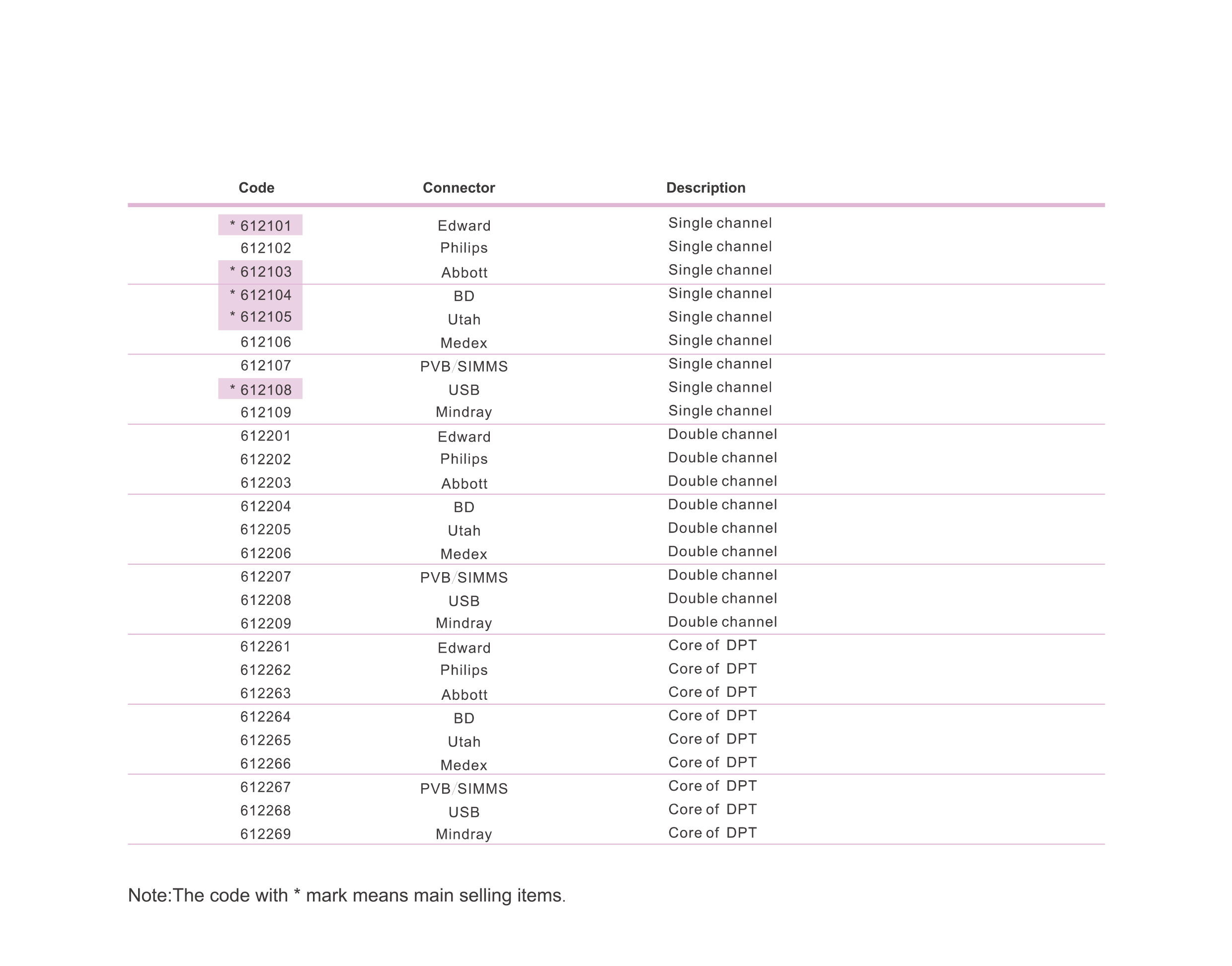Click PVB/SIMMS connector in row 612107

click(x=464, y=367)
